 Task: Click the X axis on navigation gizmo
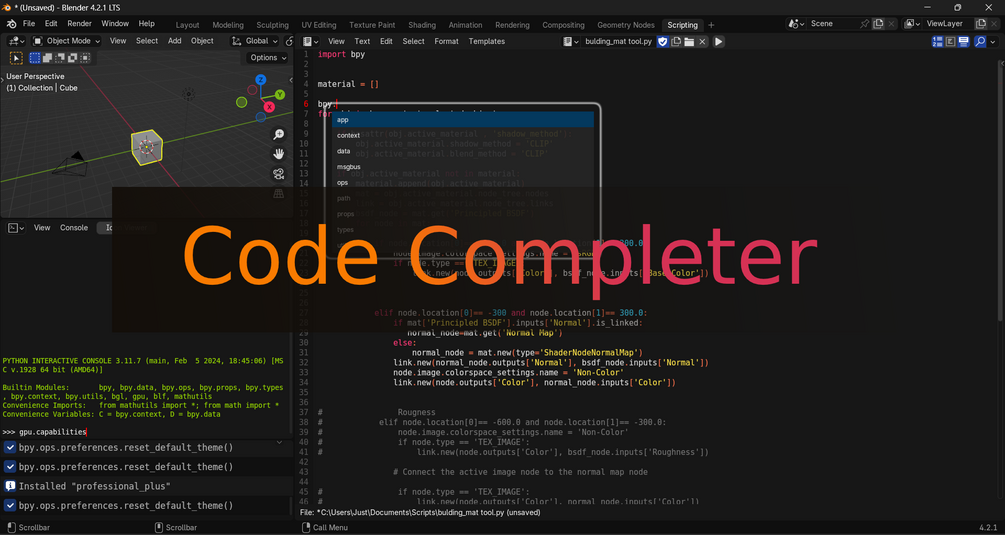tap(269, 107)
